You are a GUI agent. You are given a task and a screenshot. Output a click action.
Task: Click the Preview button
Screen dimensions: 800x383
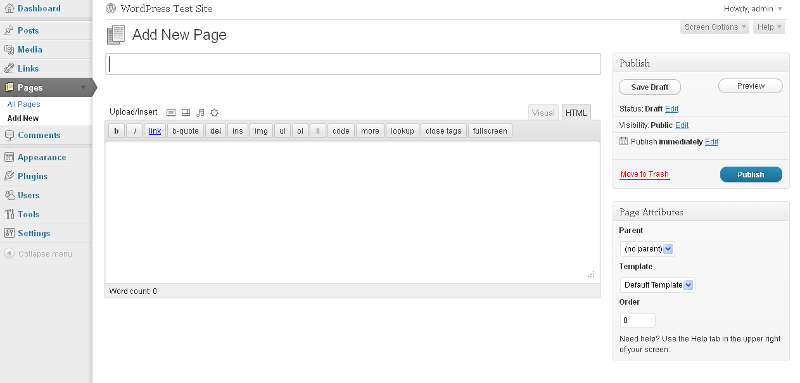coord(751,86)
